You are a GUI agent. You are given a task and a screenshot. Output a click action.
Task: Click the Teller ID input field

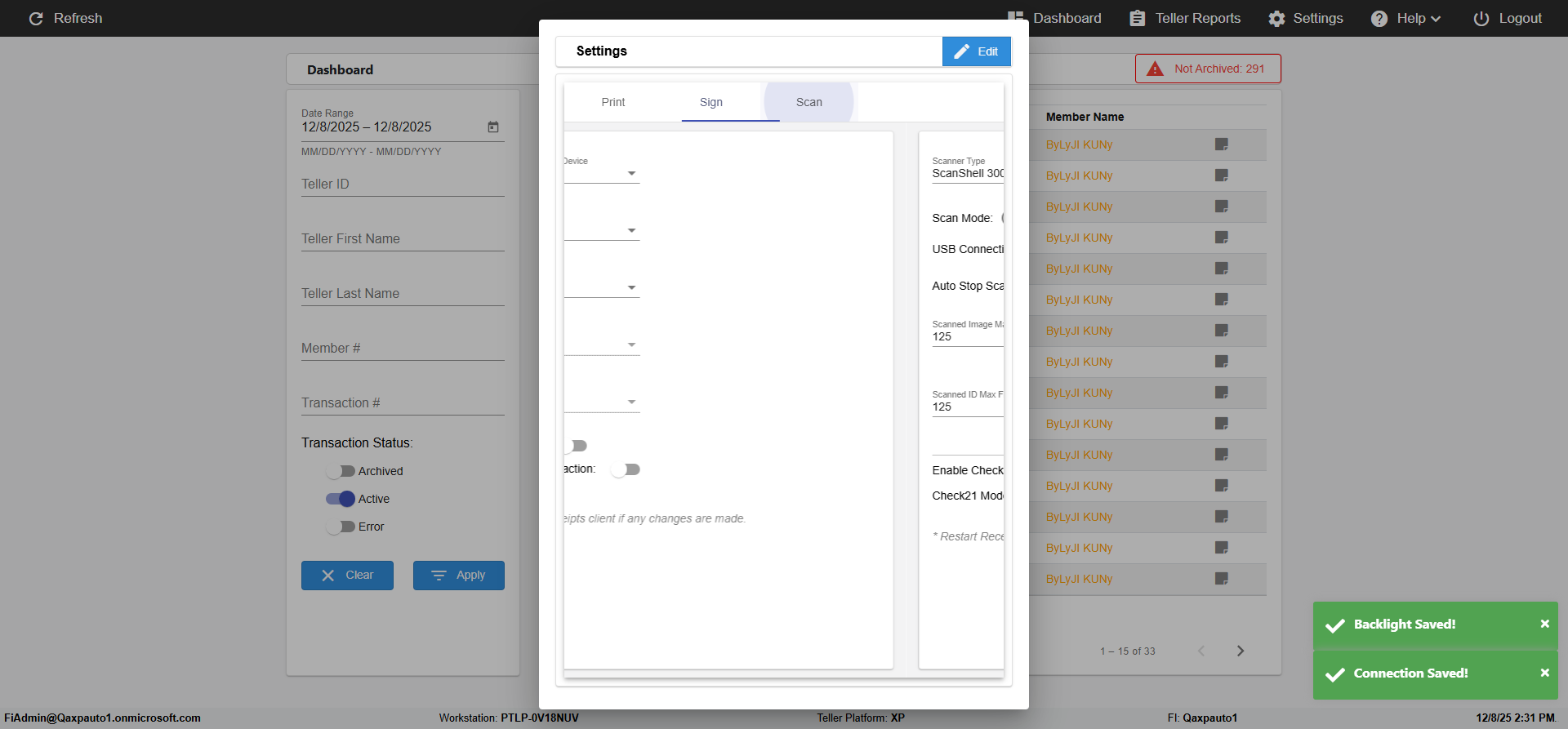pyautogui.click(x=403, y=184)
